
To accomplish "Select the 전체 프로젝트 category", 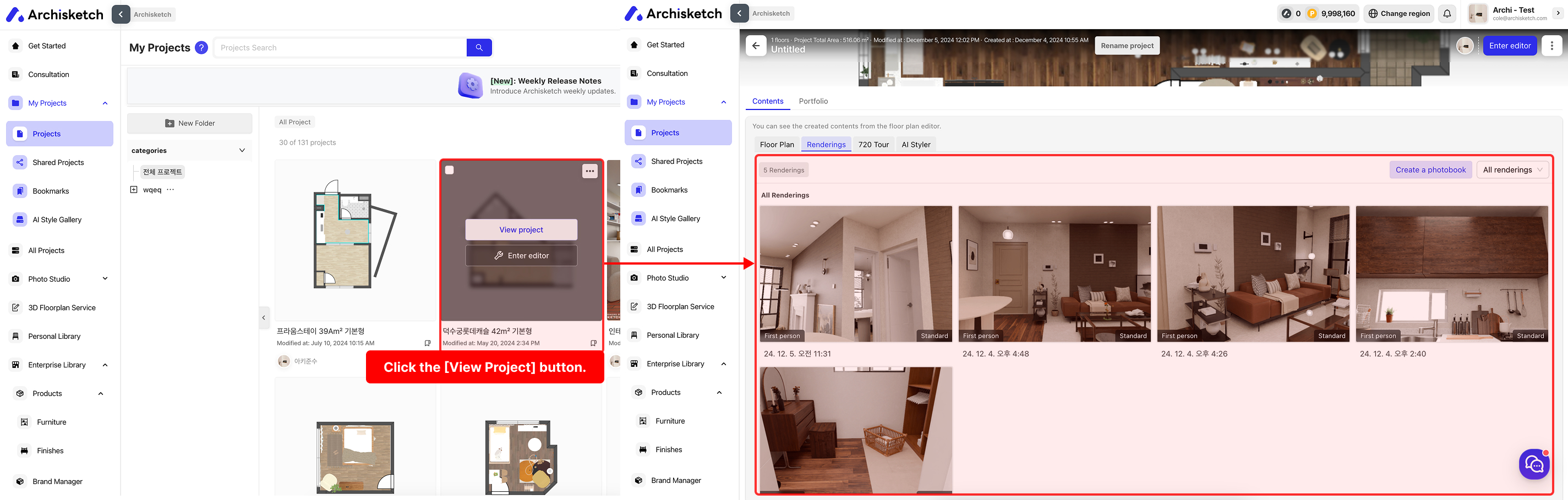I will pos(162,172).
